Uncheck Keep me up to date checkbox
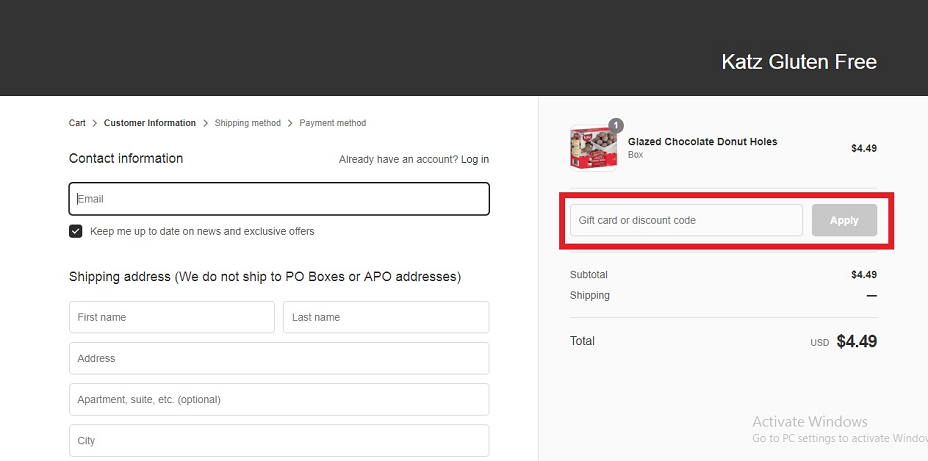The height and width of the screenshot is (461, 928). (76, 231)
